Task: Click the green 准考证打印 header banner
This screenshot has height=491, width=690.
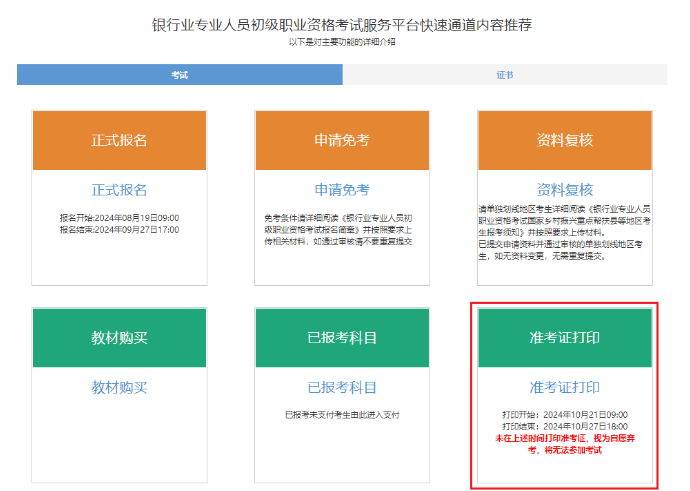Action: pyautogui.click(x=565, y=338)
